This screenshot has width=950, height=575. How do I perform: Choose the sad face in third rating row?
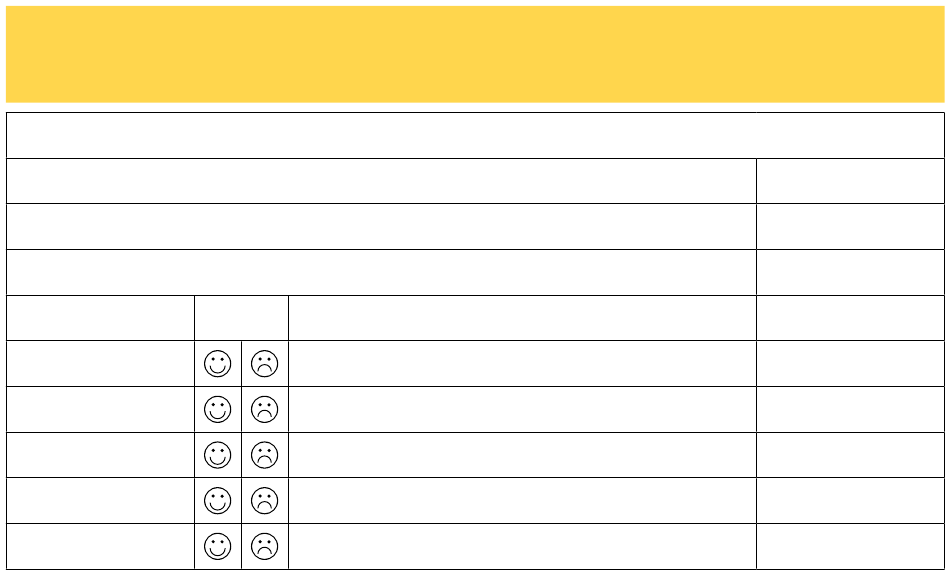coord(265,455)
